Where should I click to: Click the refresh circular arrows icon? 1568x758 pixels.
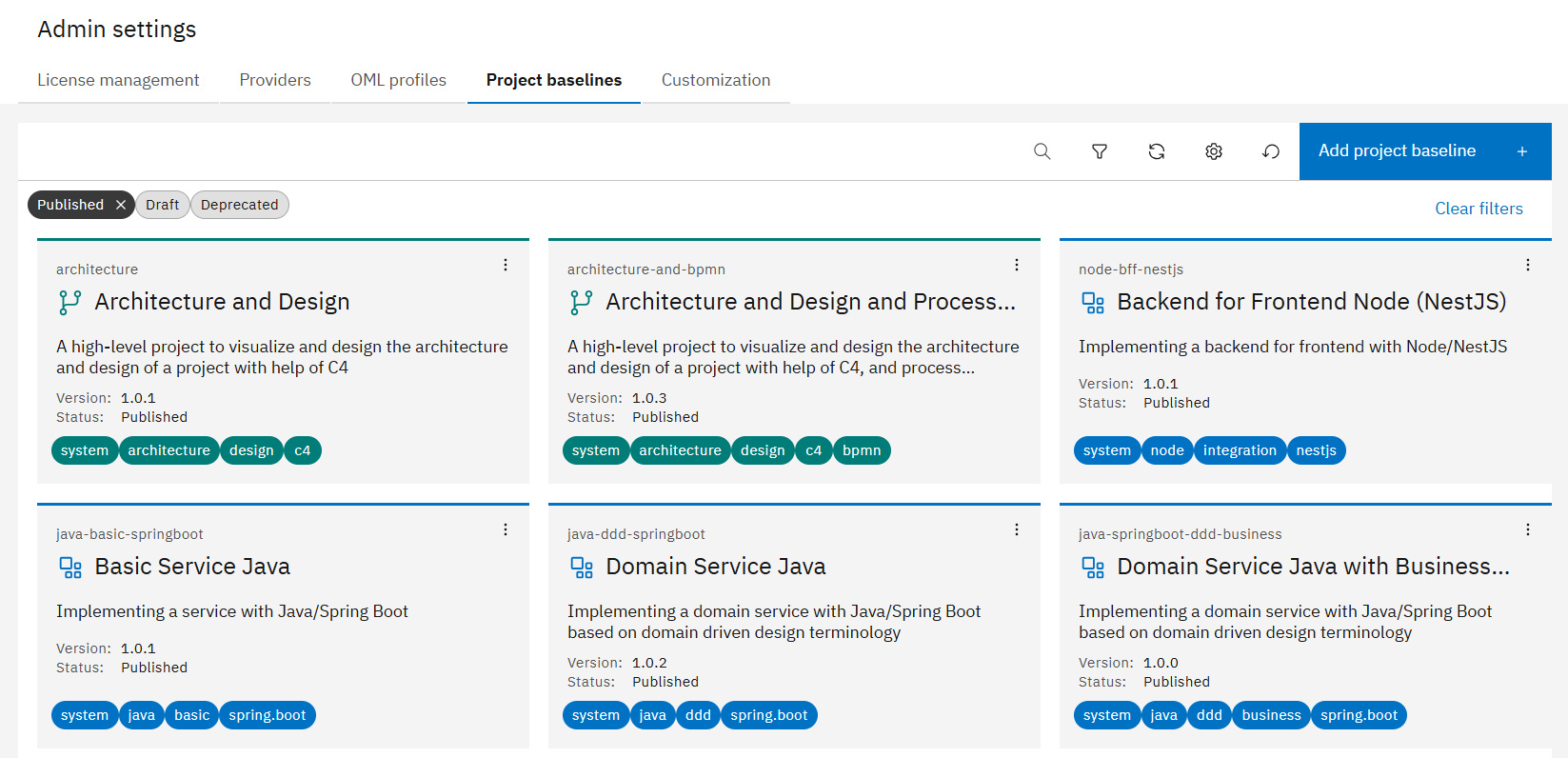(1157, 151)
